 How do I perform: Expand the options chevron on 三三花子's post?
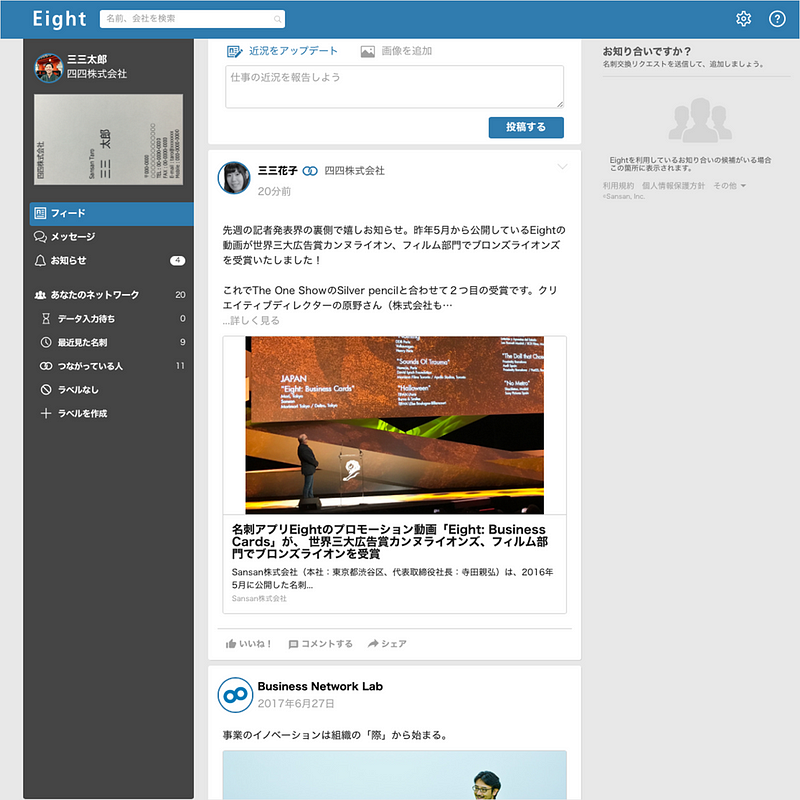point(562,167)
